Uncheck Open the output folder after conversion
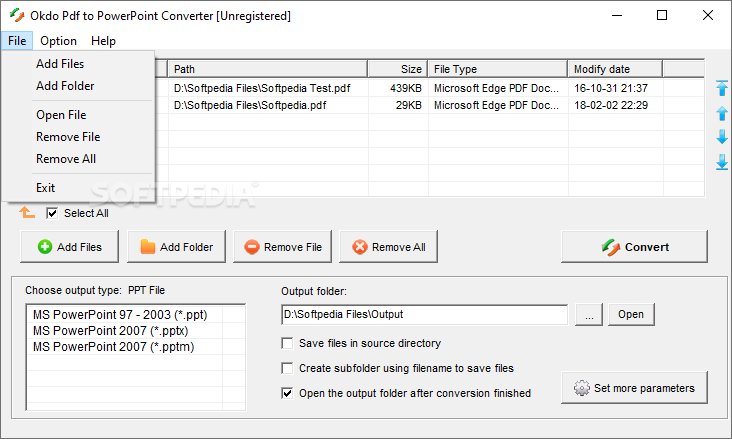 coord(287,393)
